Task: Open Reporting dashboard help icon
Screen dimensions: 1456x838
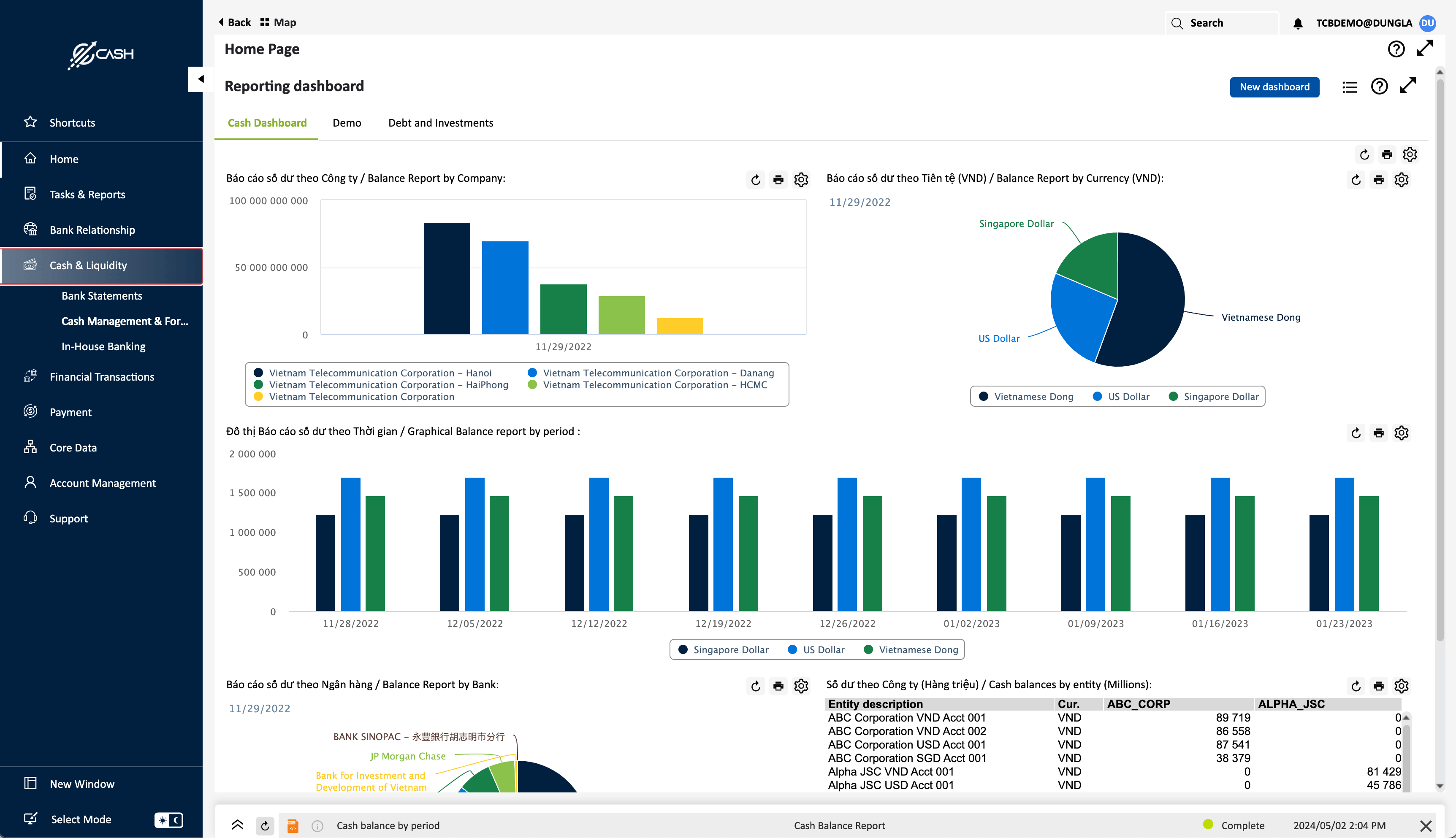Action: pyautogui.click(x=1380, y=87)
